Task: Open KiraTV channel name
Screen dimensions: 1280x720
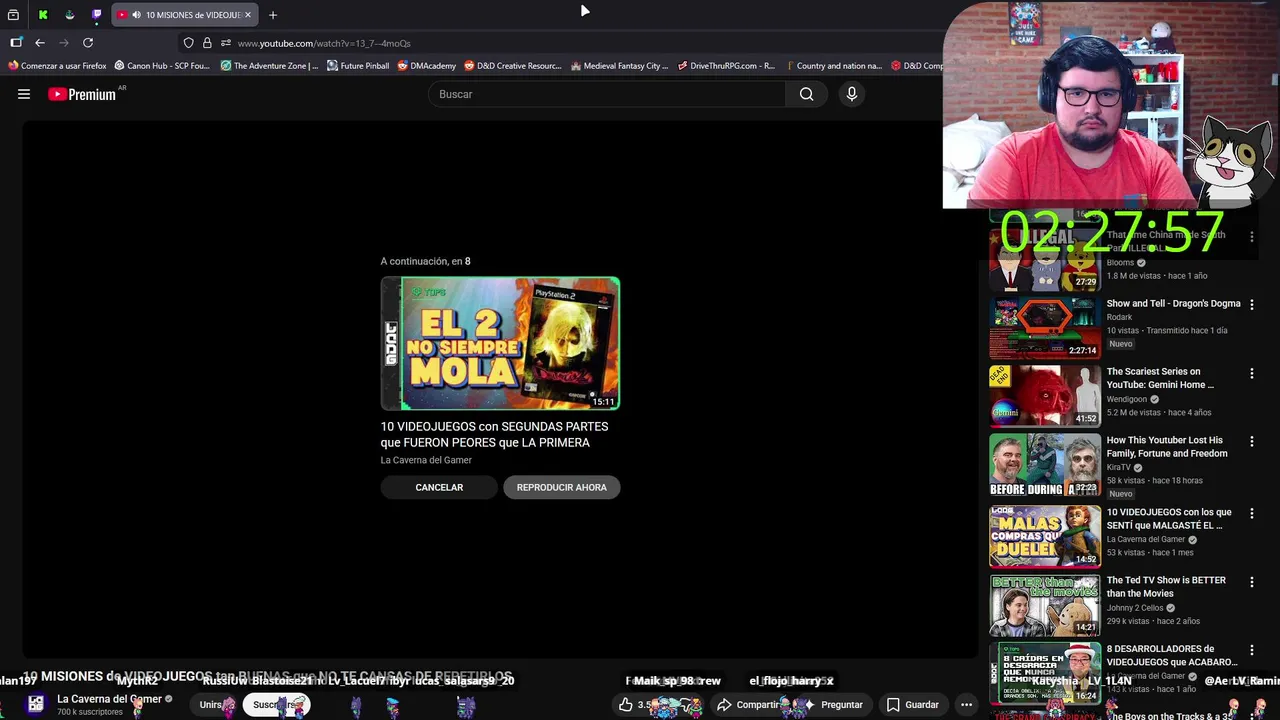Action: (1119, 467)
